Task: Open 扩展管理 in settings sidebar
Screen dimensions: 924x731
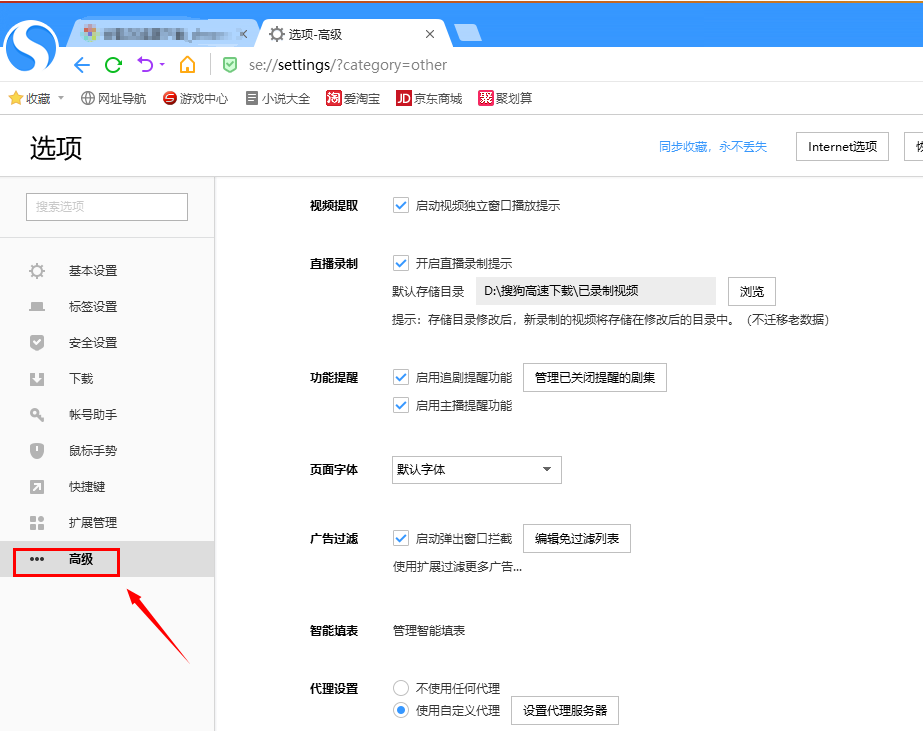Action: point(92,523)
